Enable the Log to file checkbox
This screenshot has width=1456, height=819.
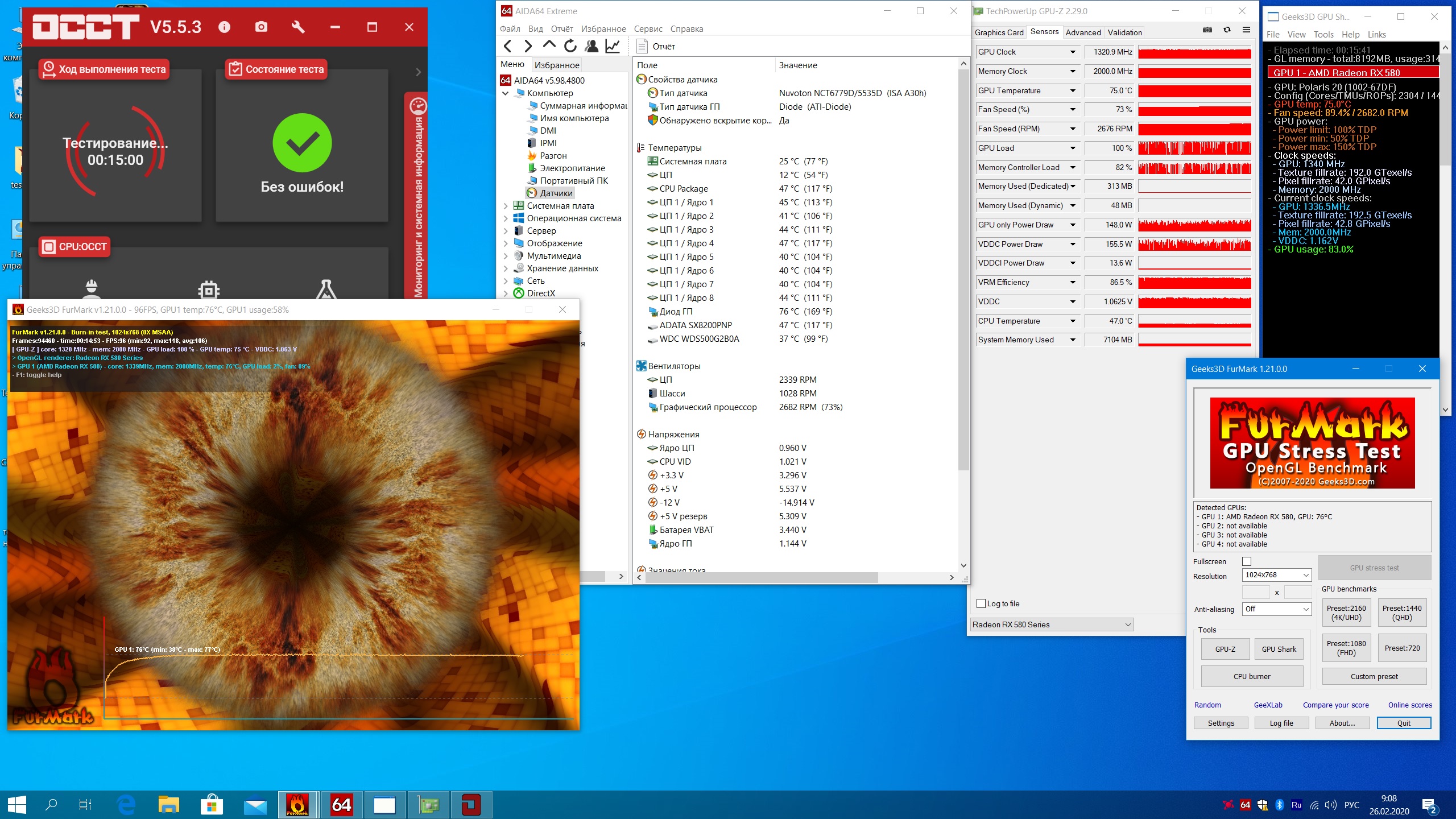point(981,603)
